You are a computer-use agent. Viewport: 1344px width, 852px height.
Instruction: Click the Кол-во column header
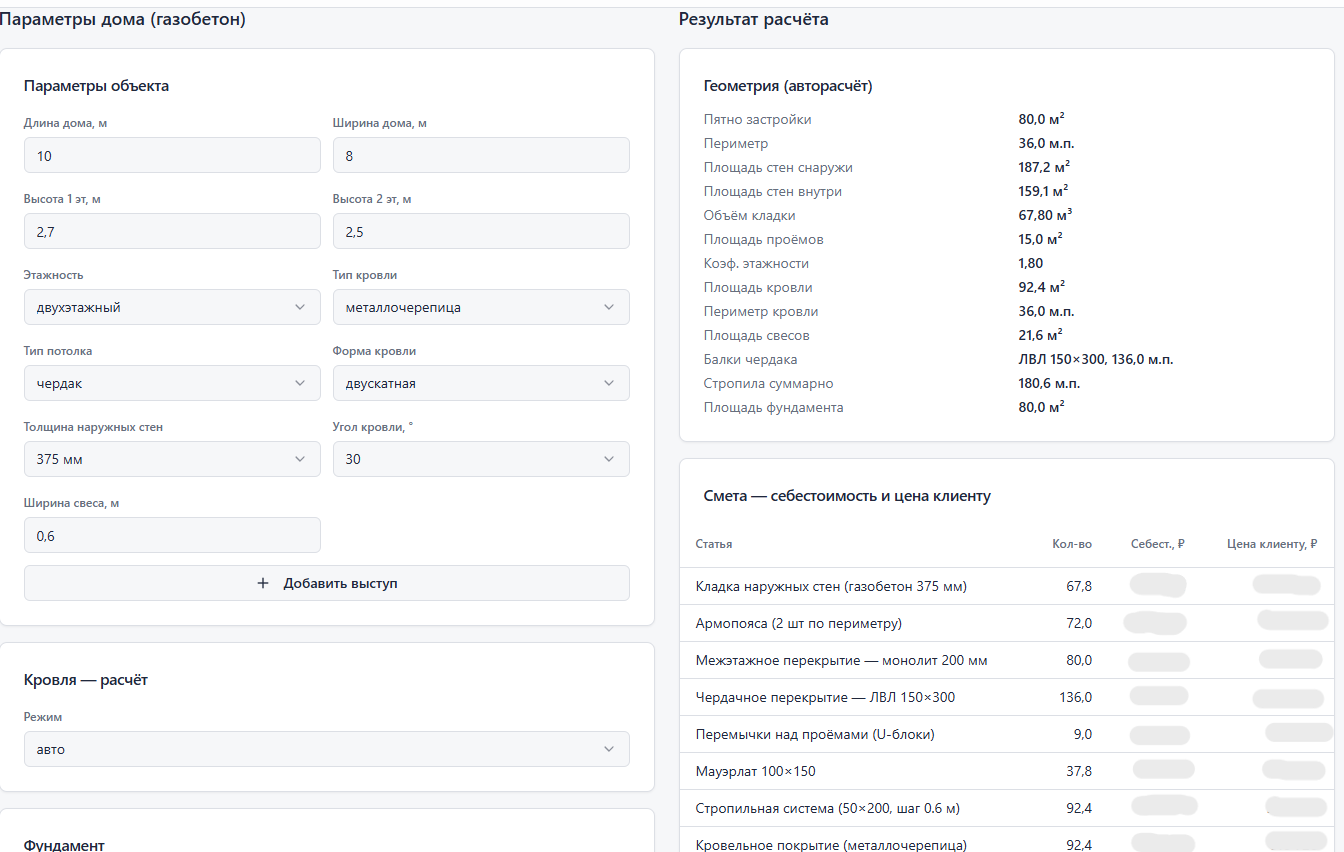pos(1072,544)
